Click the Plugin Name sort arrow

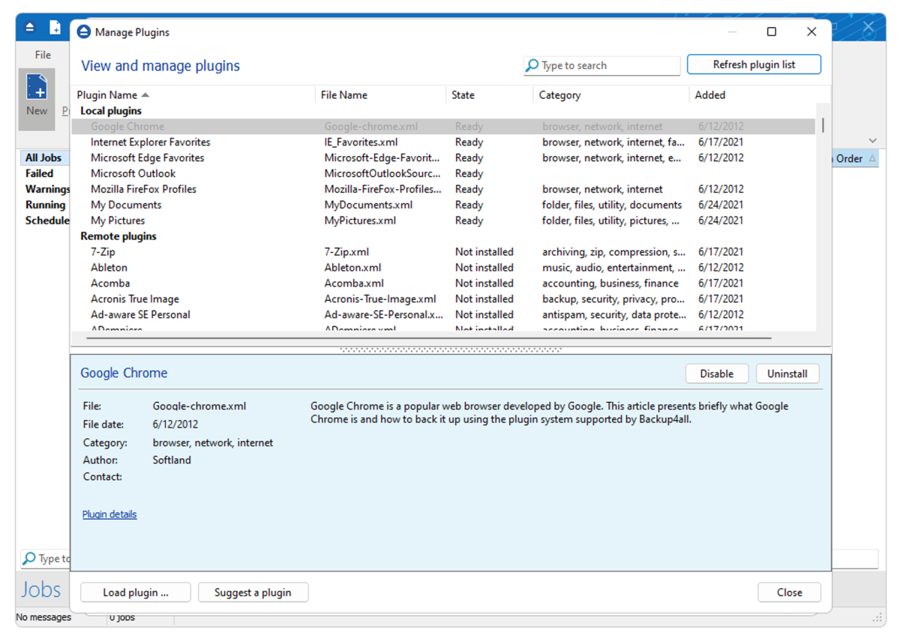[145, 95]
